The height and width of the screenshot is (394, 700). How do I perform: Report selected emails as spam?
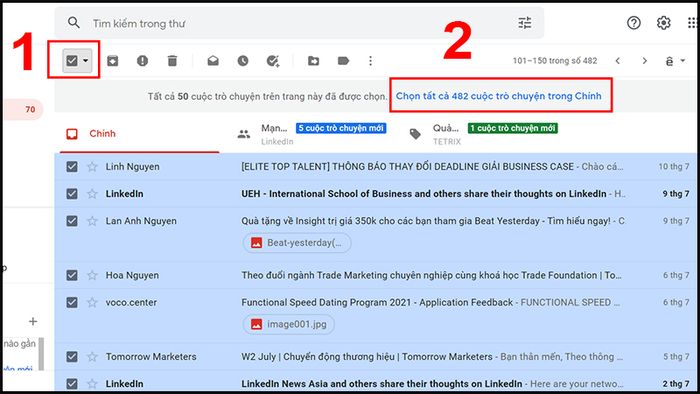[x=142, y=61]
